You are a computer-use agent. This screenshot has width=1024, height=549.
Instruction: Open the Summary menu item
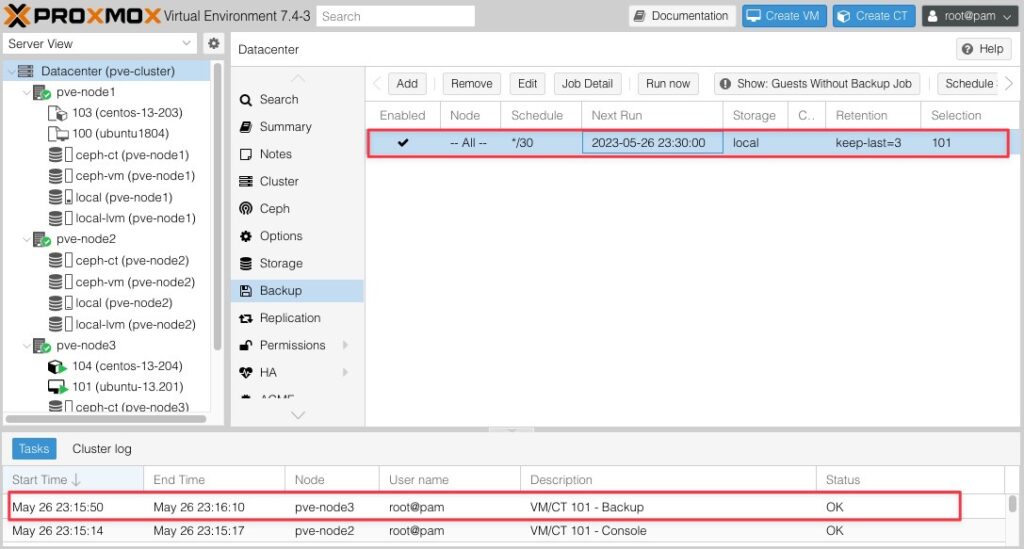tap(297, 127)
